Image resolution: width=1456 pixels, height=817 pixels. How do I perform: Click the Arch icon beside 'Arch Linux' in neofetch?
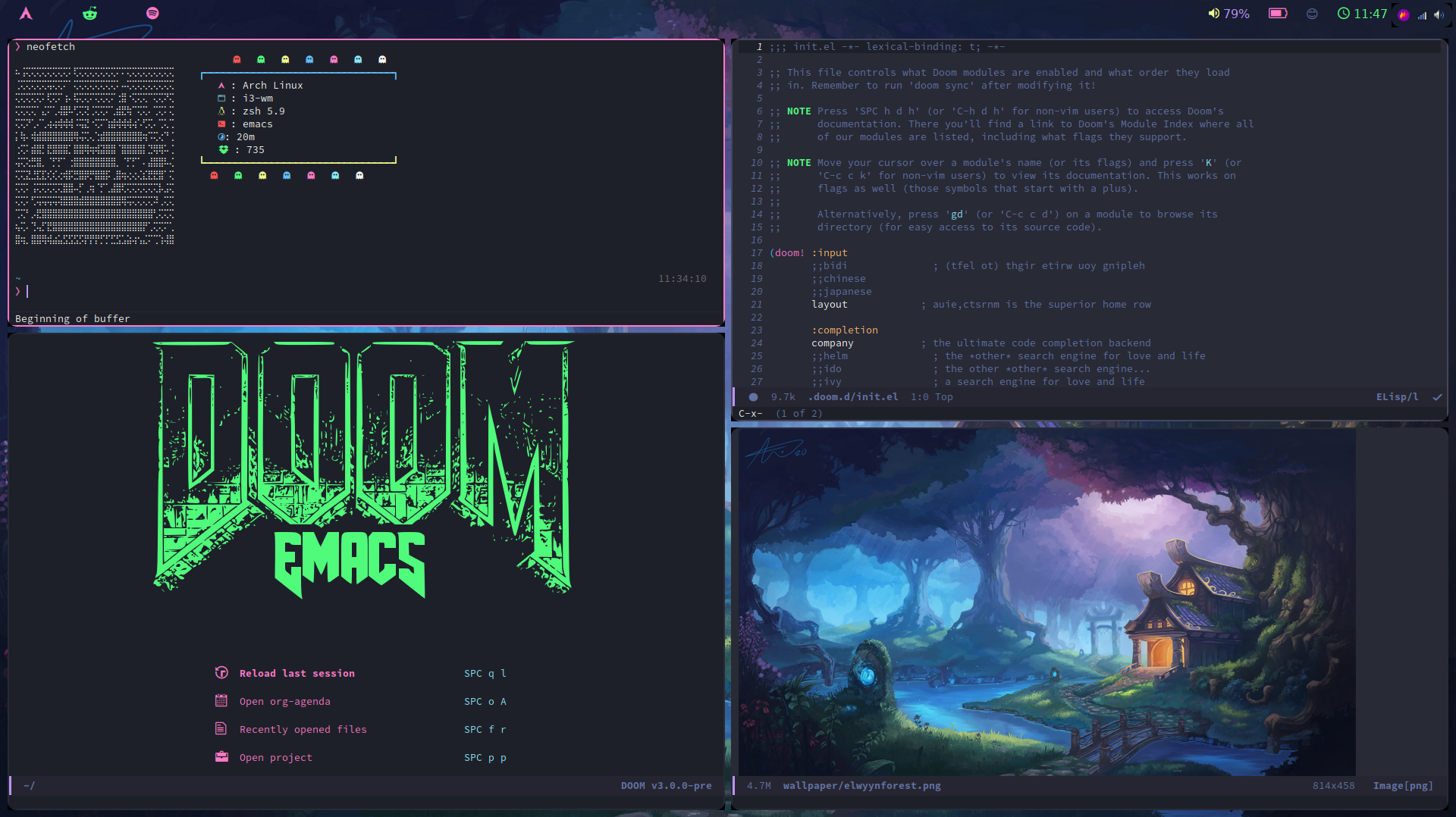[221, 86]
